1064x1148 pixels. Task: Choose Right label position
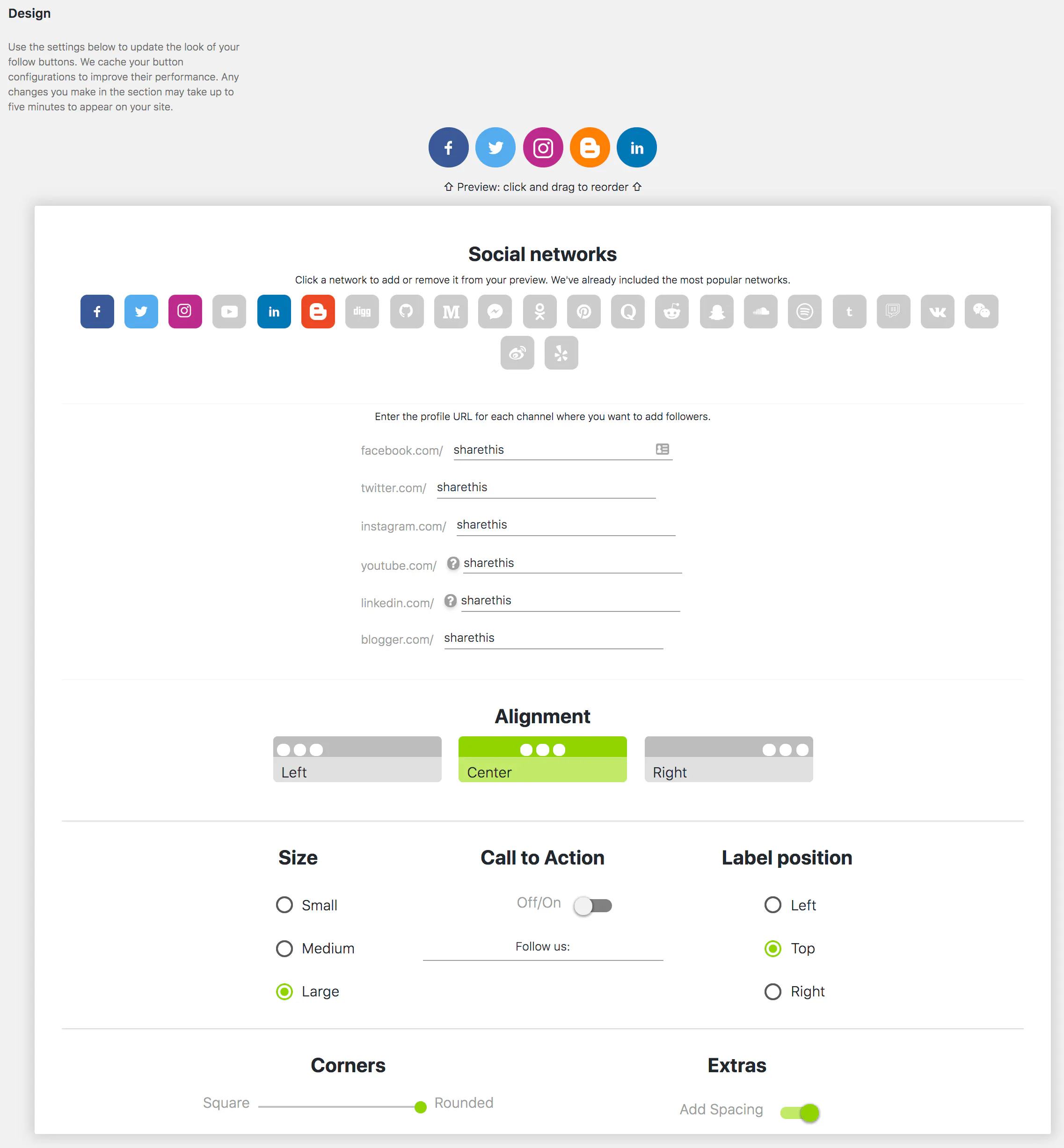[772, 991]
